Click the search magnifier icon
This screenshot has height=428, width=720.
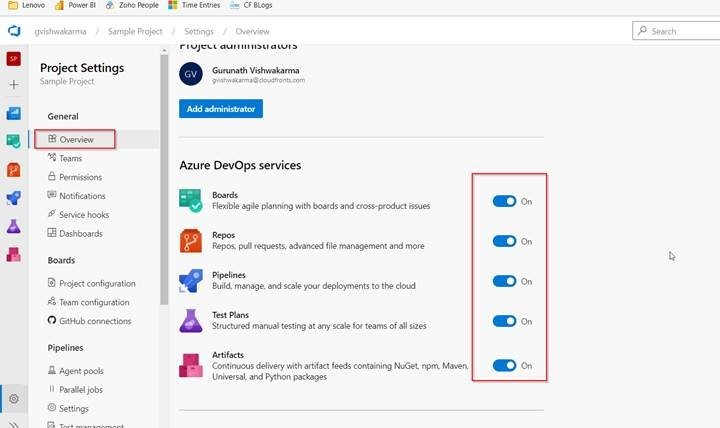point(642,30)
